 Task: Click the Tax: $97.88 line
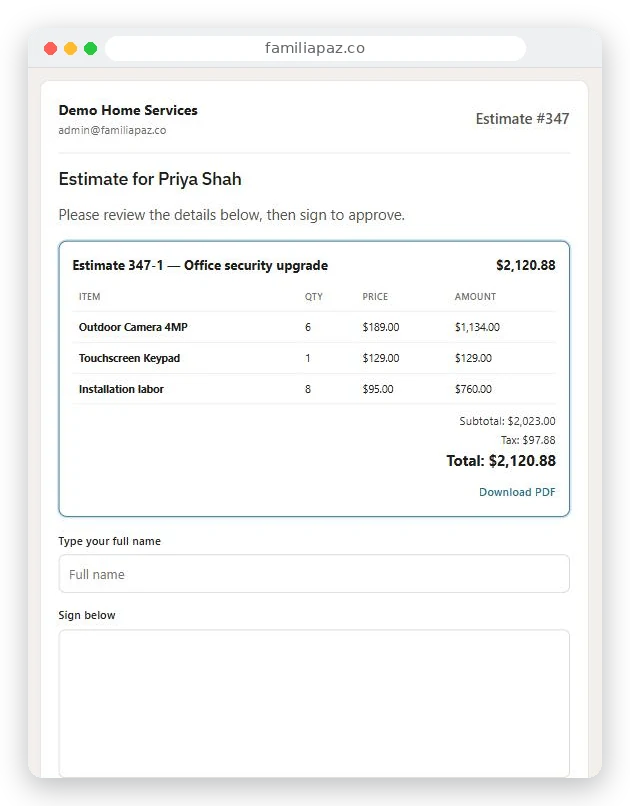tap(528, 440)
